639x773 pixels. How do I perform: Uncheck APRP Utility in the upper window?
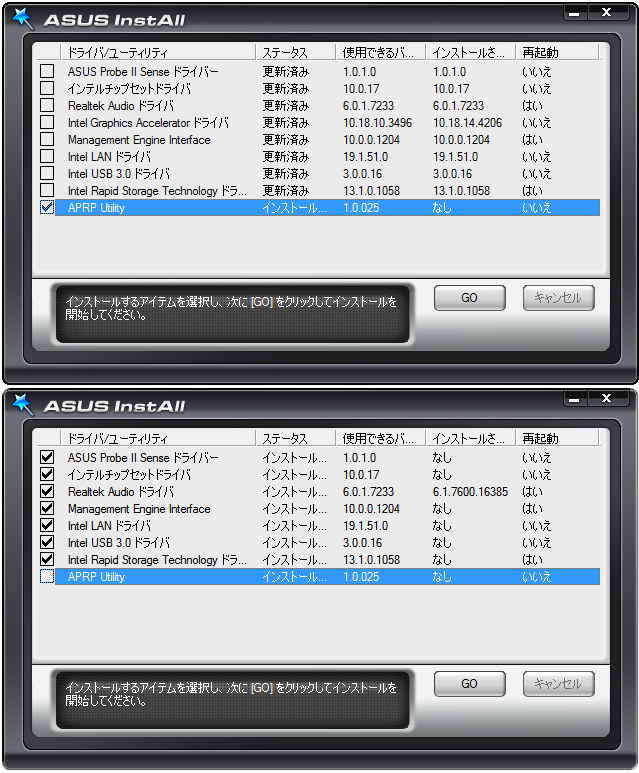(47, 208)
